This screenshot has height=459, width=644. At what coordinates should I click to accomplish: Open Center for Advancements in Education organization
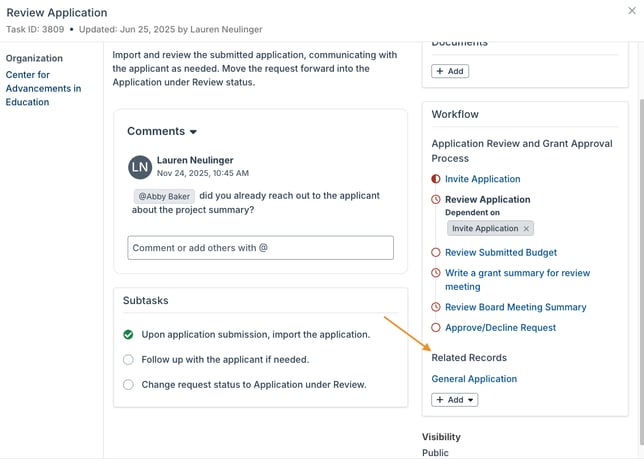click(x=43, y=88)
